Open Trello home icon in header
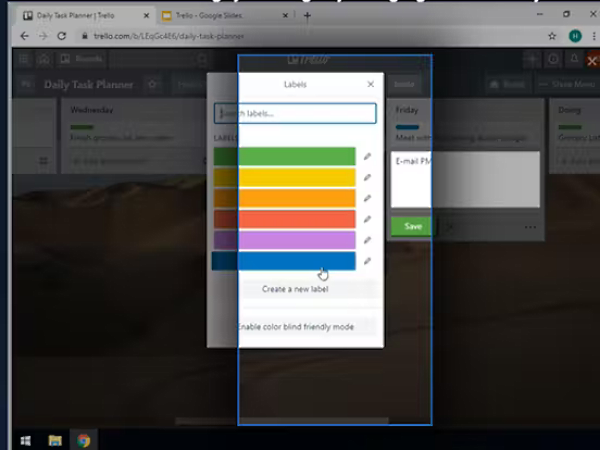The height and width of the screenshot is (450, 600). point(44,59)
